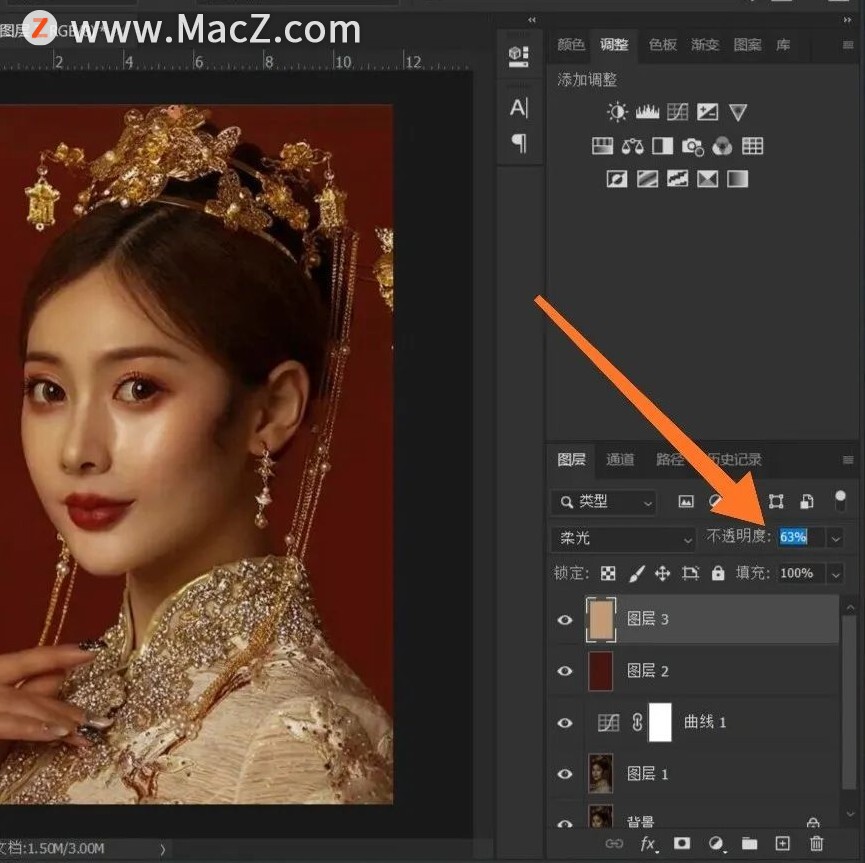Open the Layers panel options menu
Screen dimensions: 865x863
tap(848, 460)
